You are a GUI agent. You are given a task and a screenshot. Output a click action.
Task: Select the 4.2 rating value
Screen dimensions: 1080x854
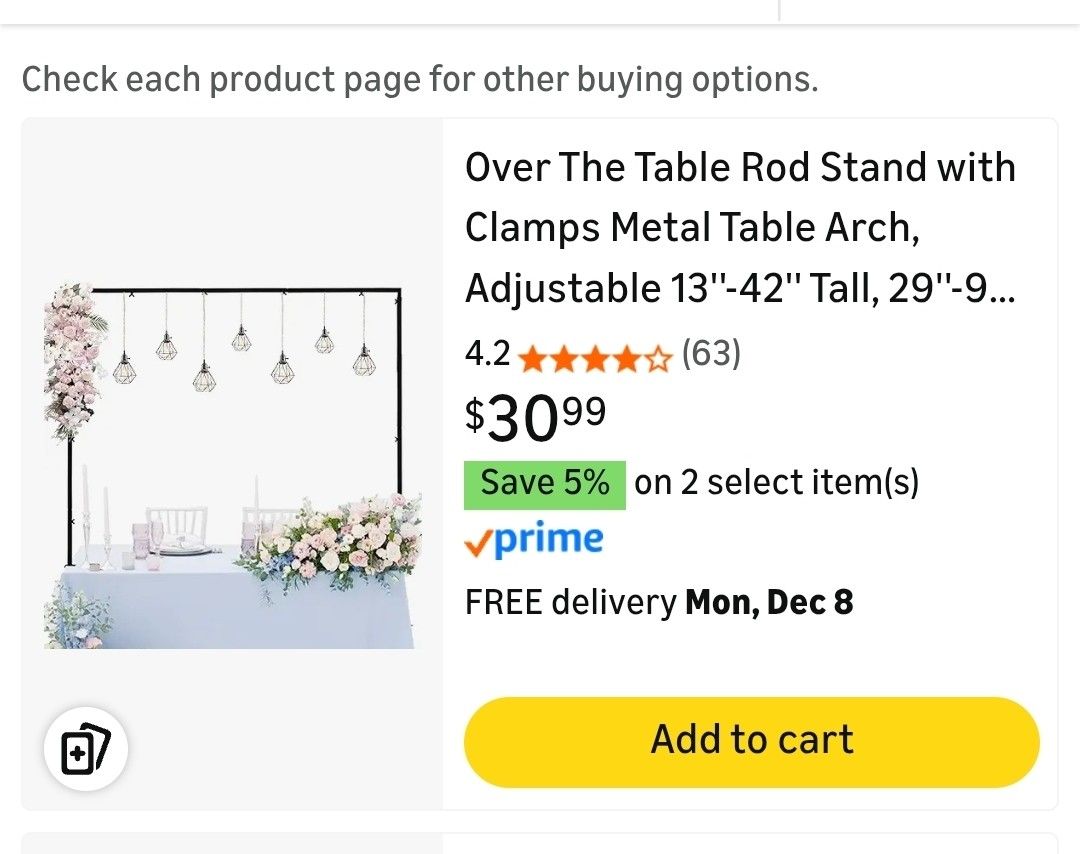point(486,354)
